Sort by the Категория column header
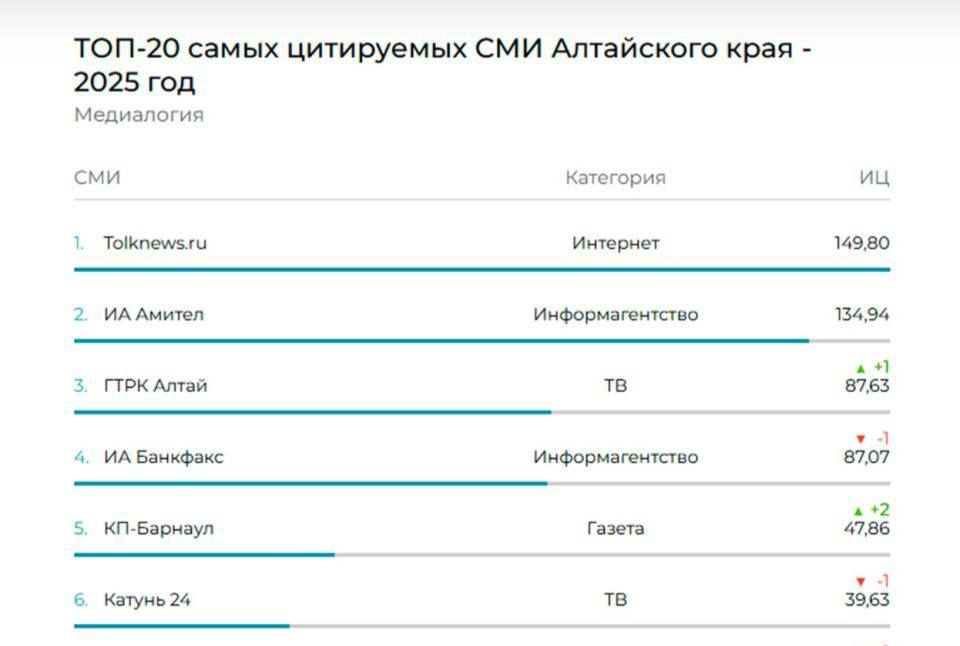 point(615,178)
